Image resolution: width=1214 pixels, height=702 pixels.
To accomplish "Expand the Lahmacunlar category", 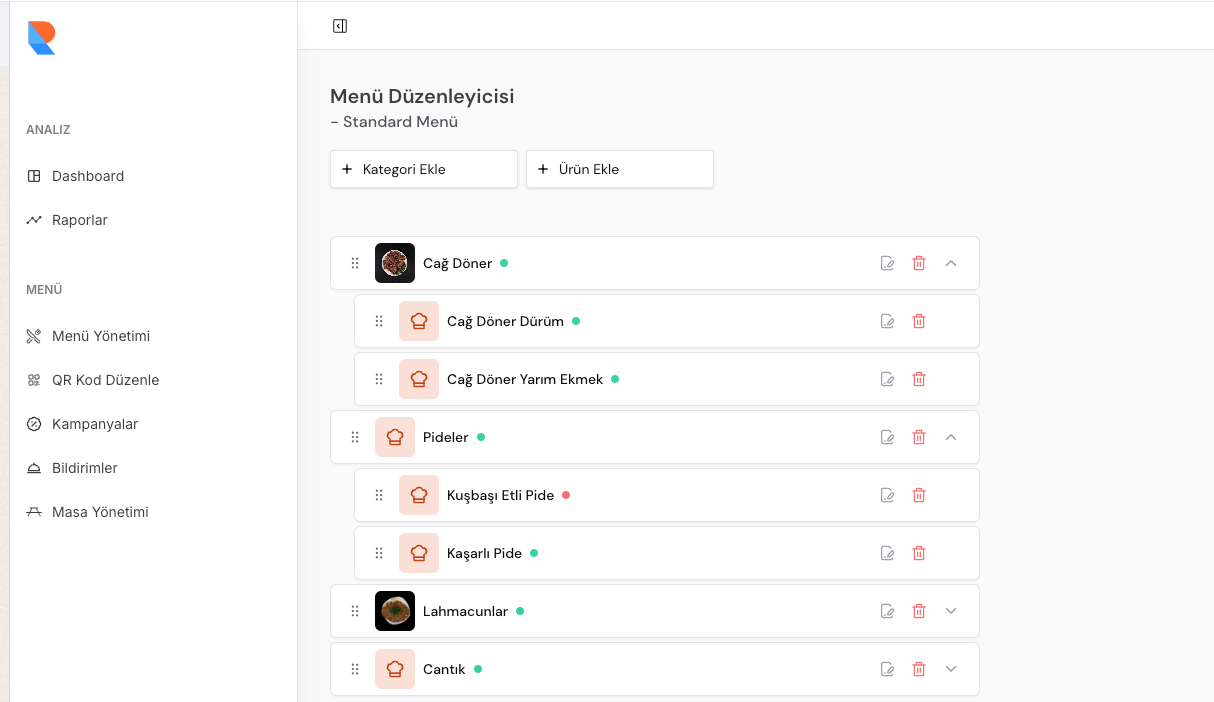I will click(951, 611).
